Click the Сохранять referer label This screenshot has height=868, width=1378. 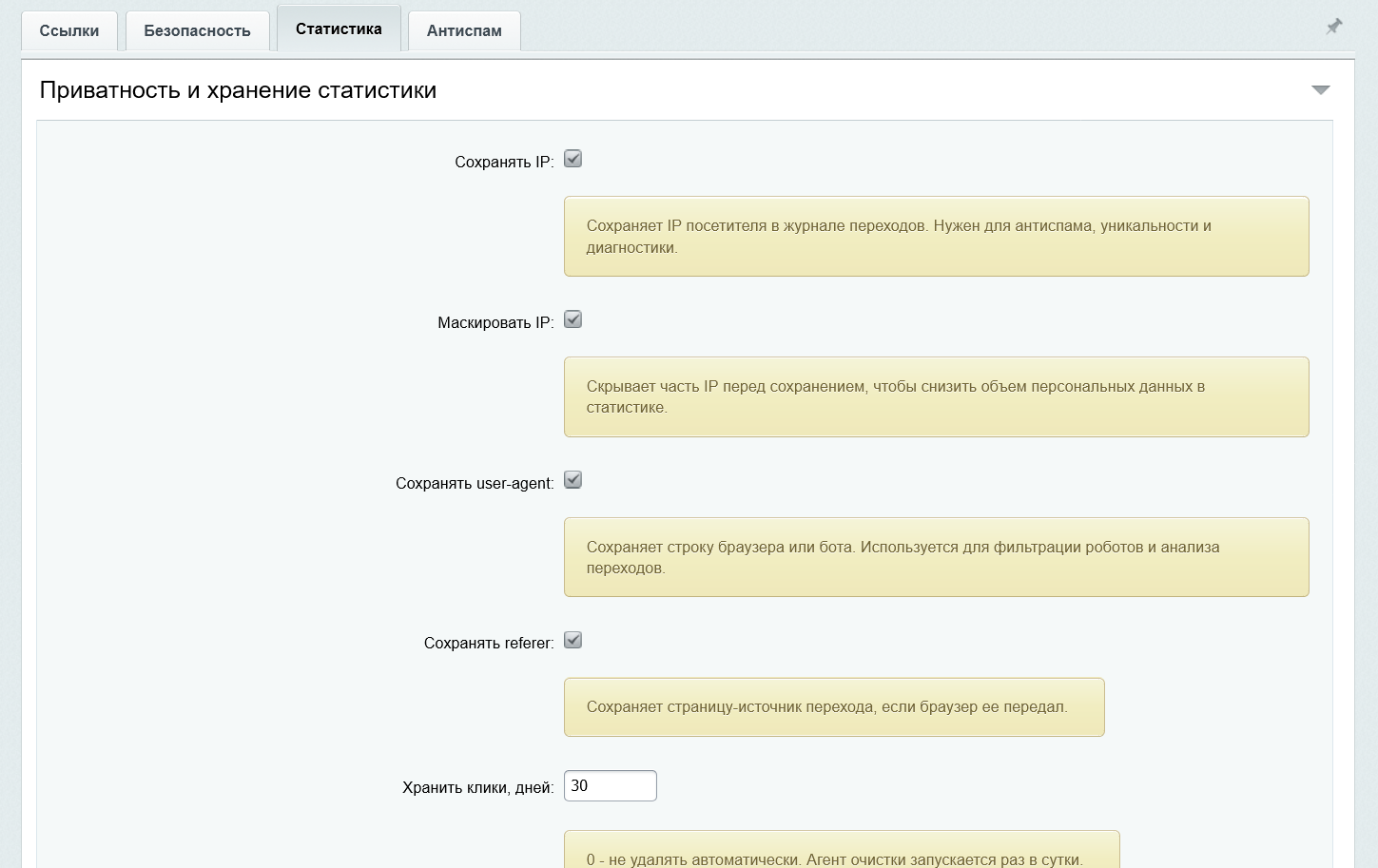tap(489, 644)
